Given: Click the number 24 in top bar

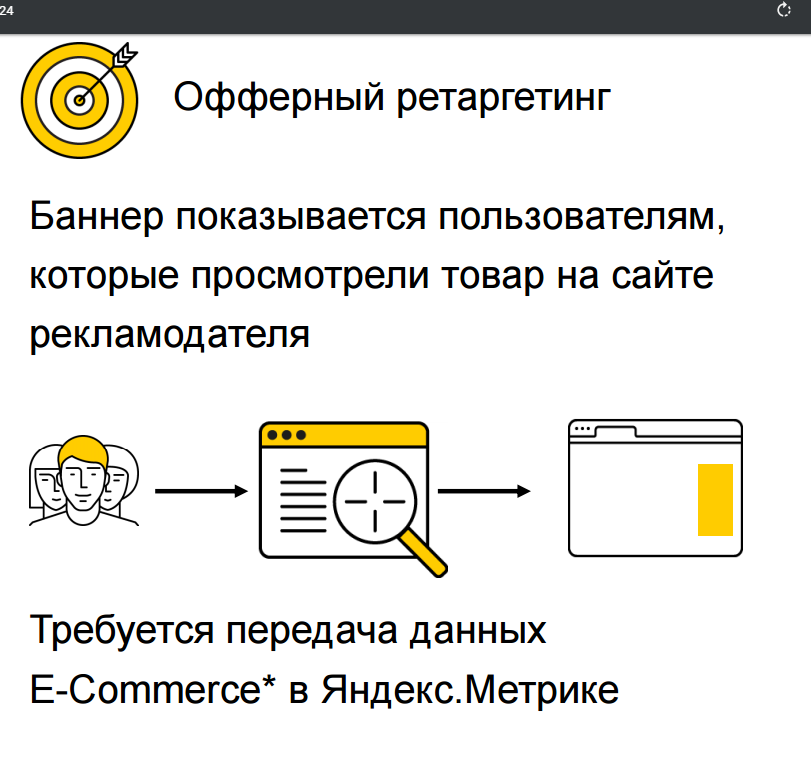Looking at the screenshot, I should tap(7, 10).
